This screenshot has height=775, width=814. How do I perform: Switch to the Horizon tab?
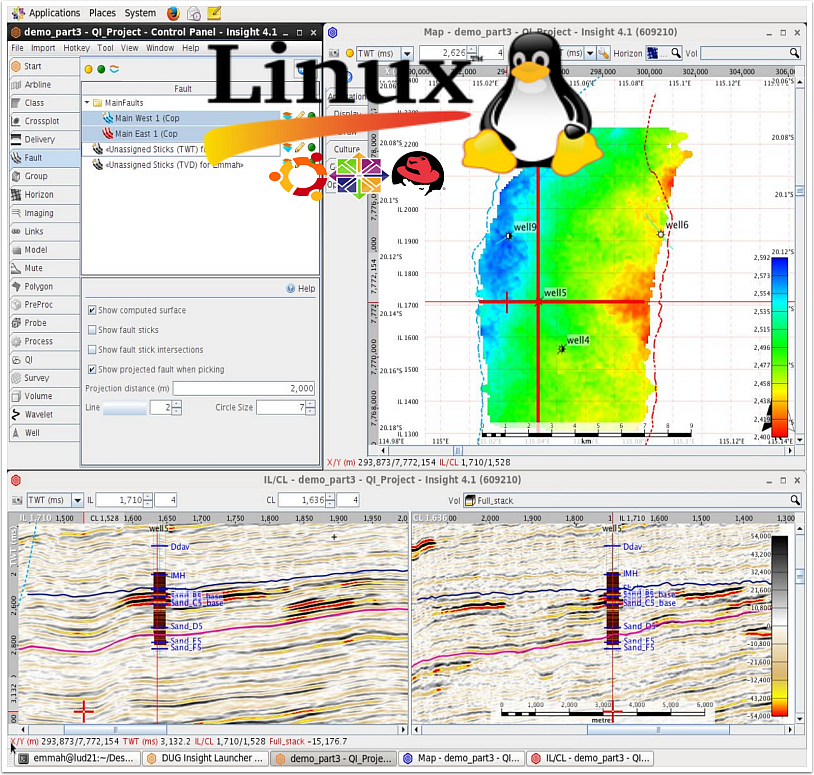pyautogui.click(x=45, y=195)
